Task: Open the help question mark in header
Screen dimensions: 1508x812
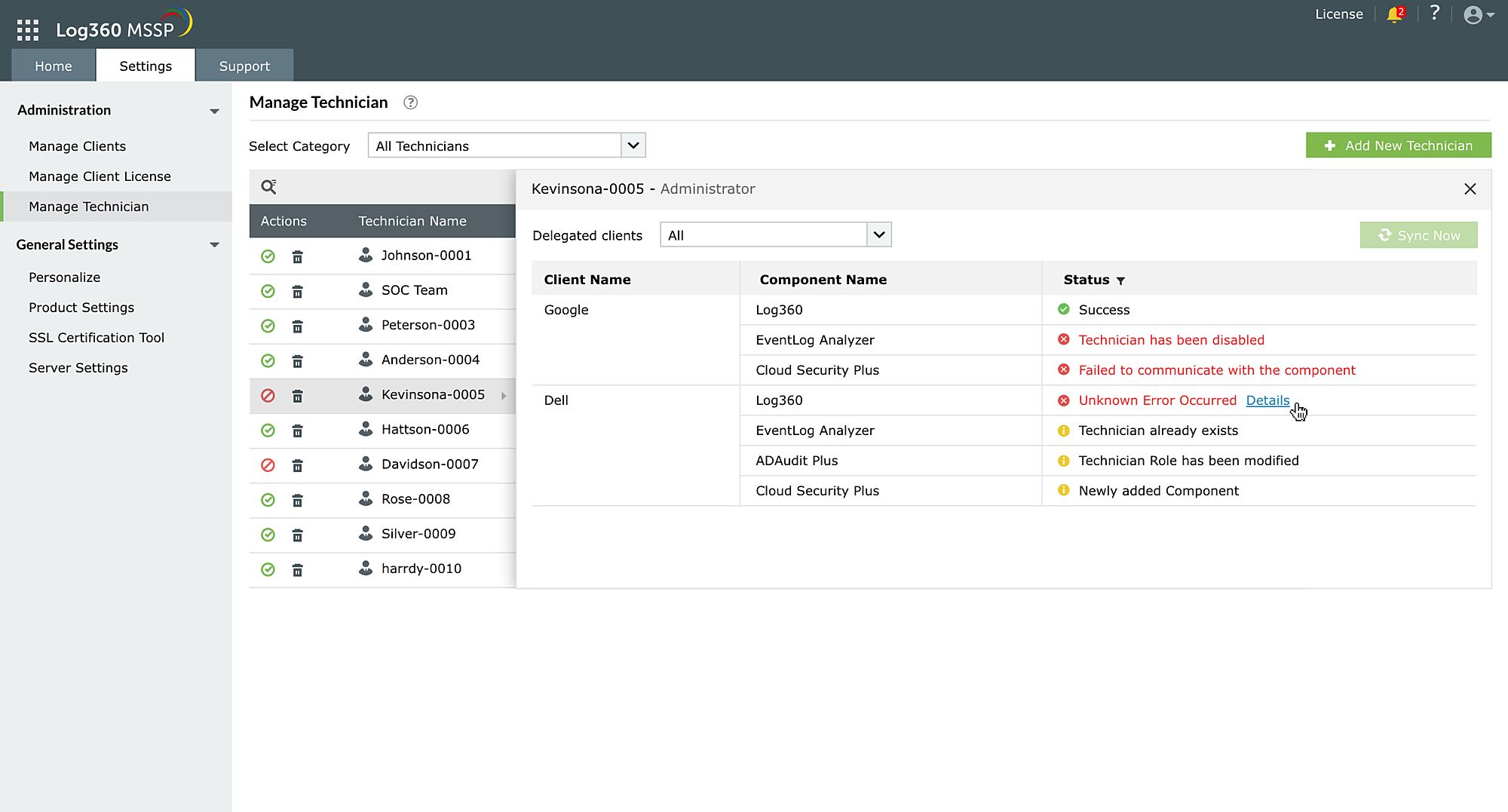Action: [1435, 13]
